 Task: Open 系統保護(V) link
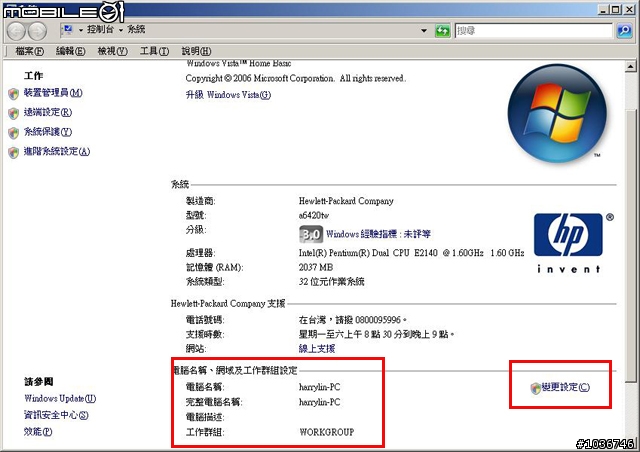click(48, 132)
